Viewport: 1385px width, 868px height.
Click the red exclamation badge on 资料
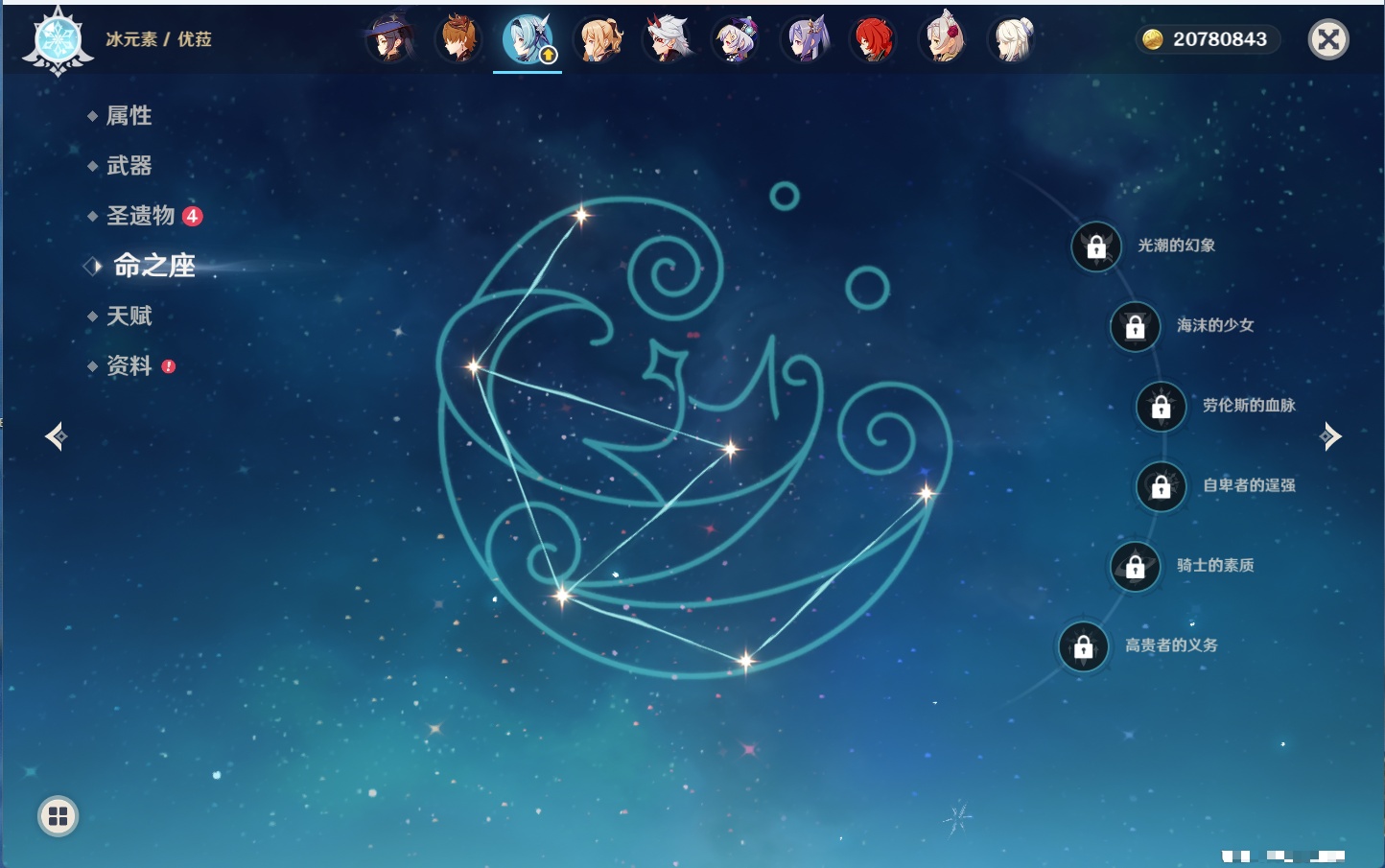(x=169, y=366)
